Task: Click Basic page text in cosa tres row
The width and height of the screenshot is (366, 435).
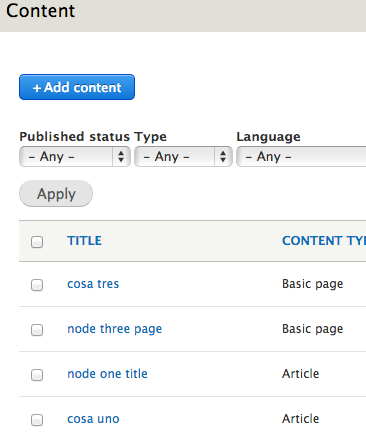Action: click(x=312, y=284)
